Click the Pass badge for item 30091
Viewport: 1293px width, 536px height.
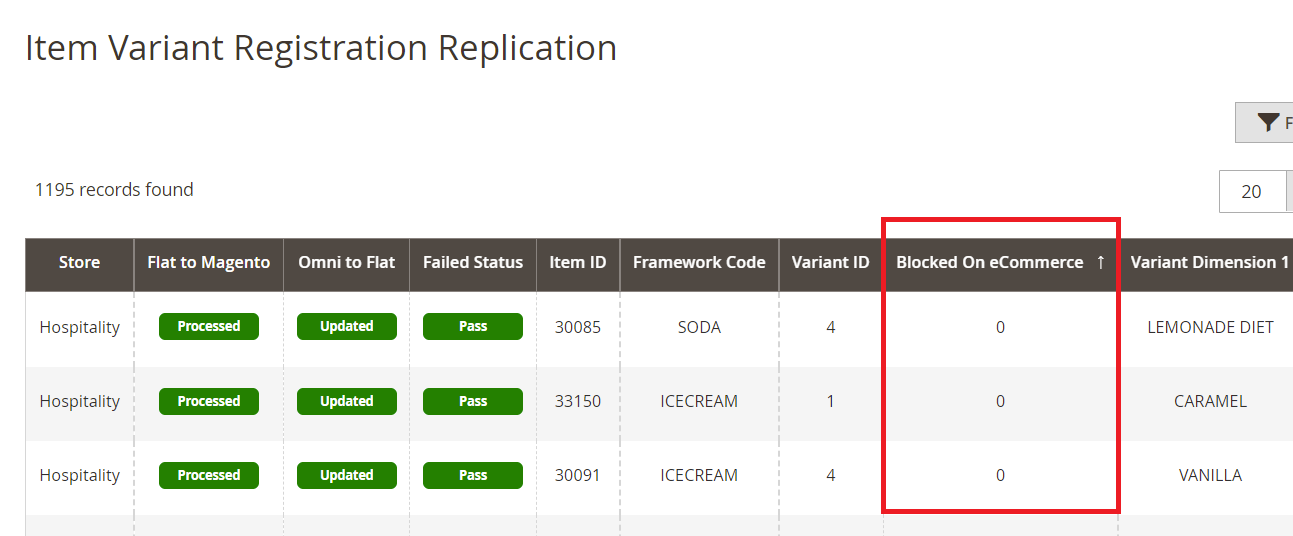472,475
